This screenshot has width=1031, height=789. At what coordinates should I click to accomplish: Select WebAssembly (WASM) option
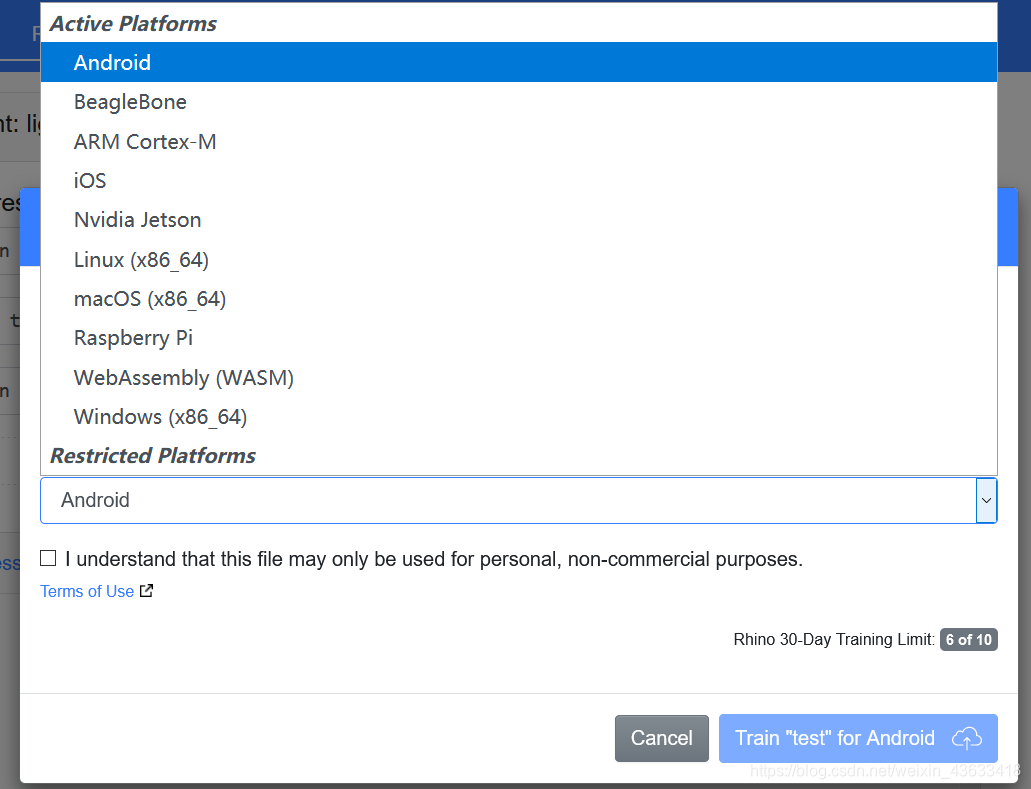point(519,377)
